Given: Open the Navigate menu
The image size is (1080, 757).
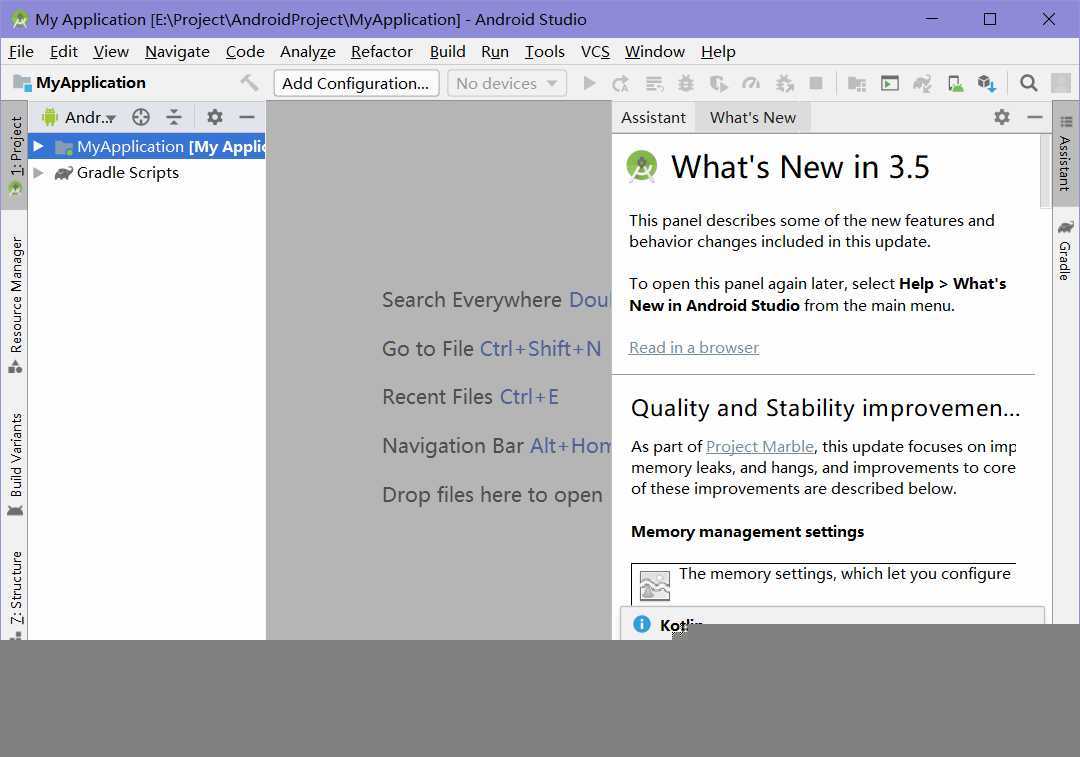Looking at the screenshot, I should (x=177, y=52).
